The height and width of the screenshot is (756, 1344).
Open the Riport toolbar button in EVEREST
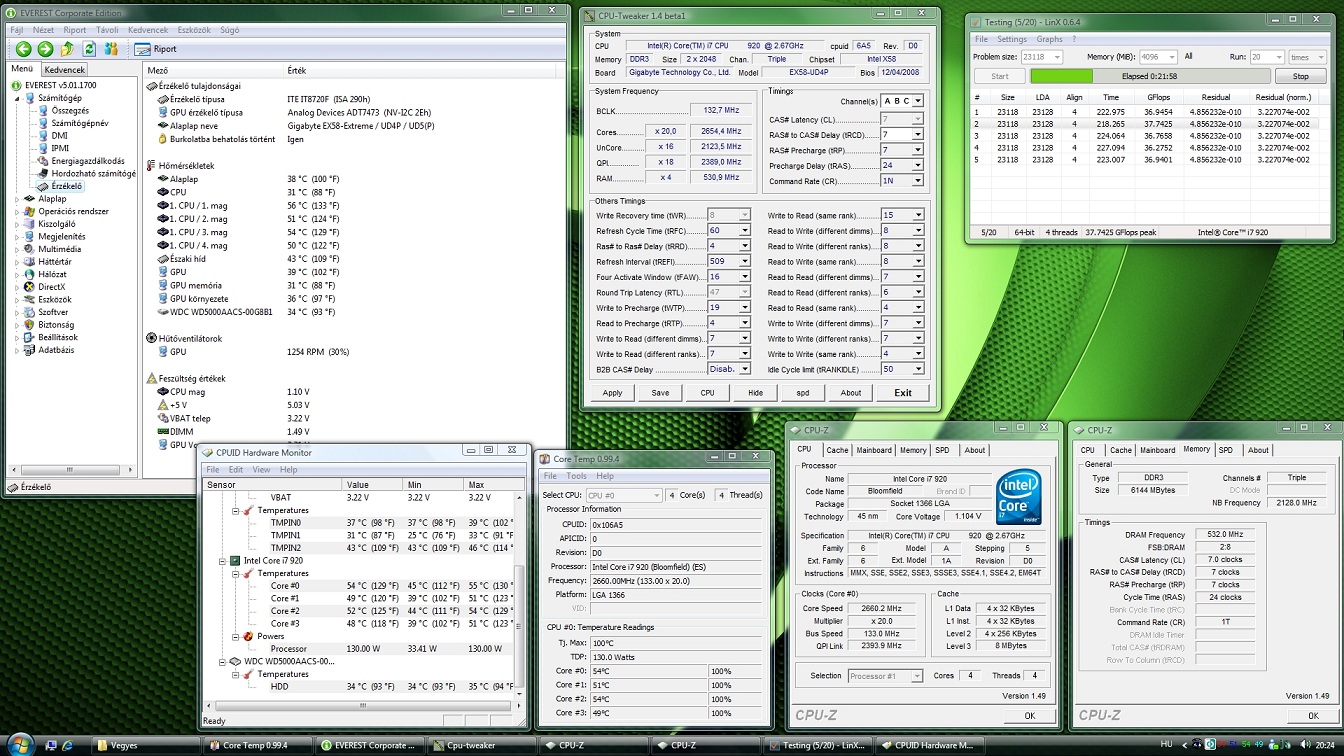point(155,49)
